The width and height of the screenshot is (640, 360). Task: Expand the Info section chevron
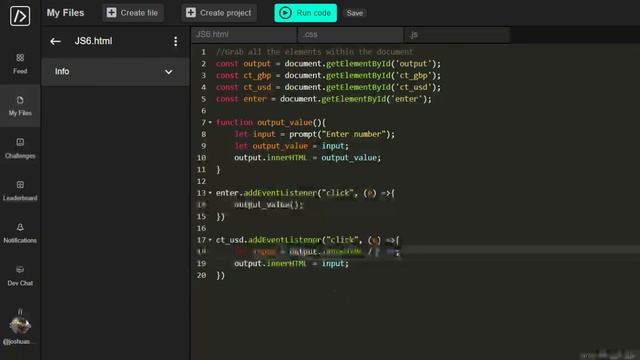click(169, 72)
